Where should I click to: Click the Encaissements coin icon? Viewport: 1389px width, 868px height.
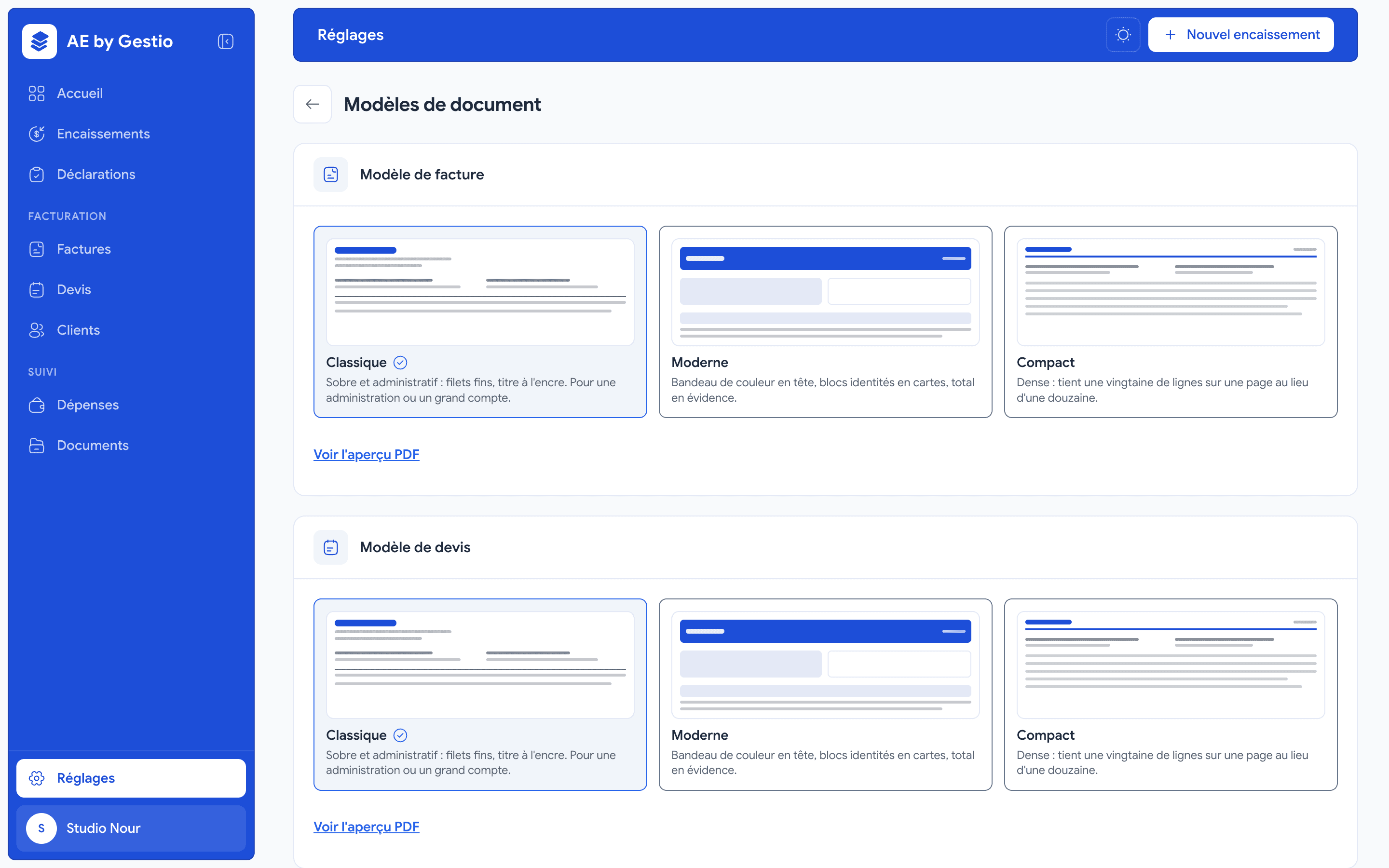click(x=37, y=134)
